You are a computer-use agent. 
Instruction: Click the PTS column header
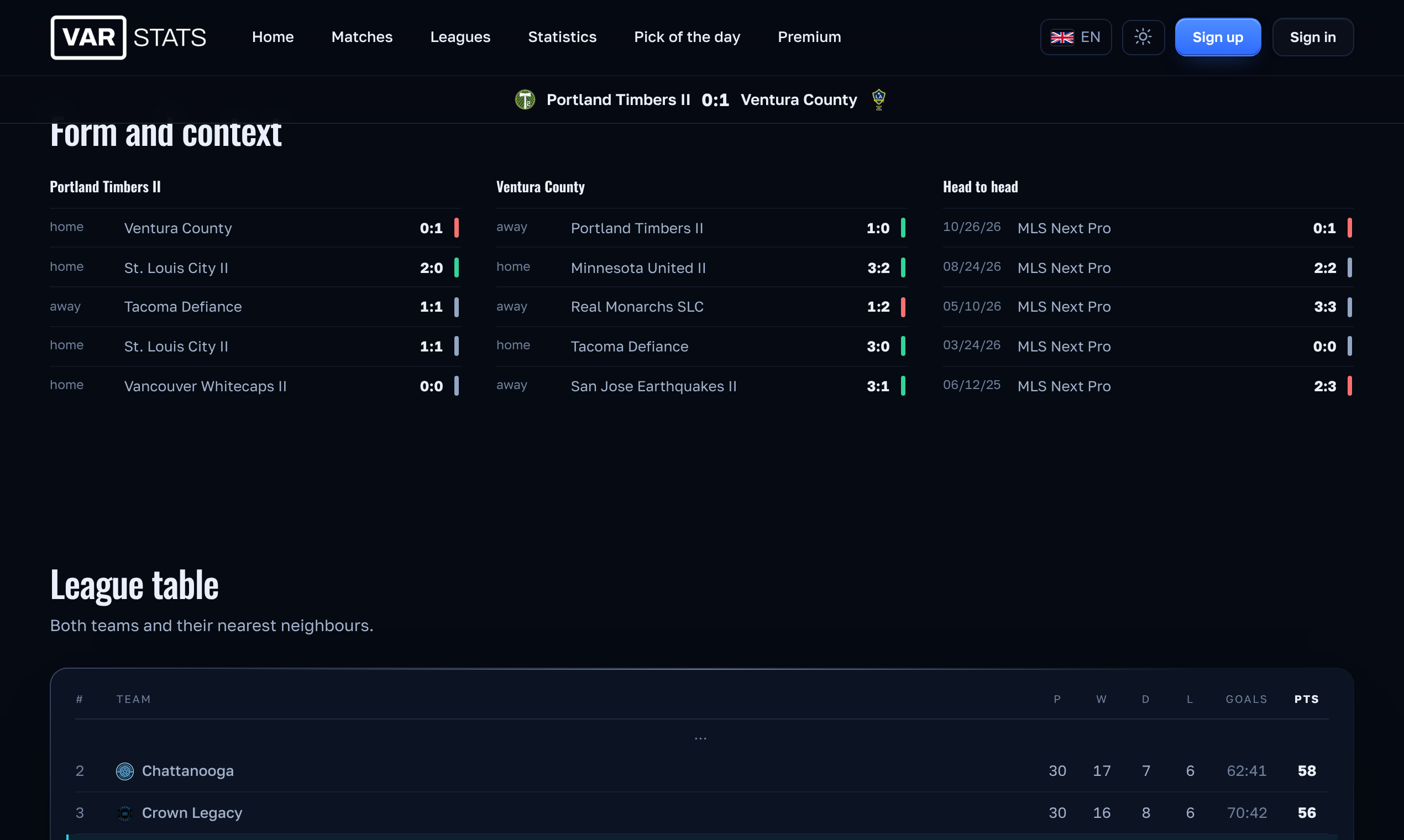click(1307, 700)
